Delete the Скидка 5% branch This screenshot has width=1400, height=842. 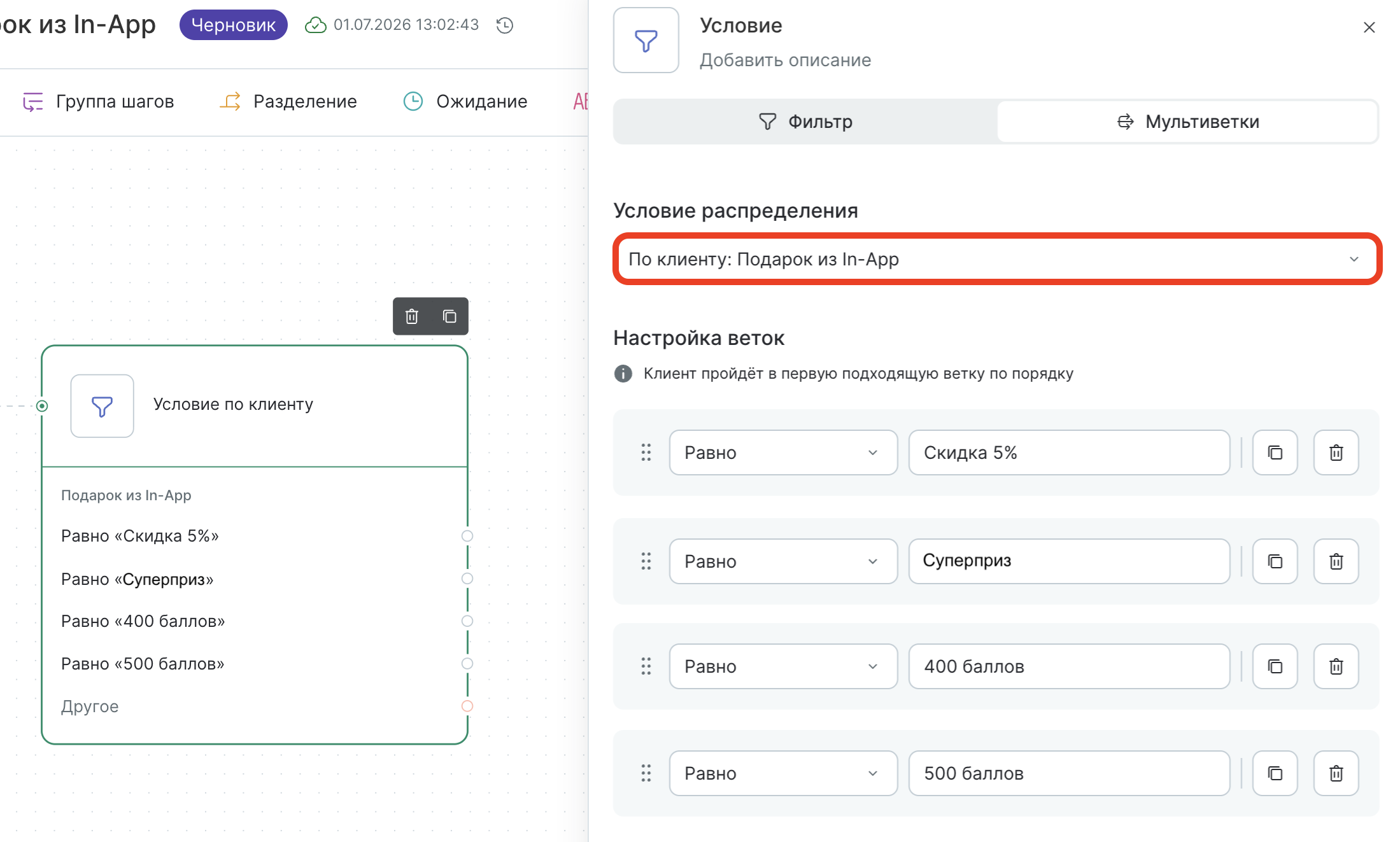[x=1336, y=453]
